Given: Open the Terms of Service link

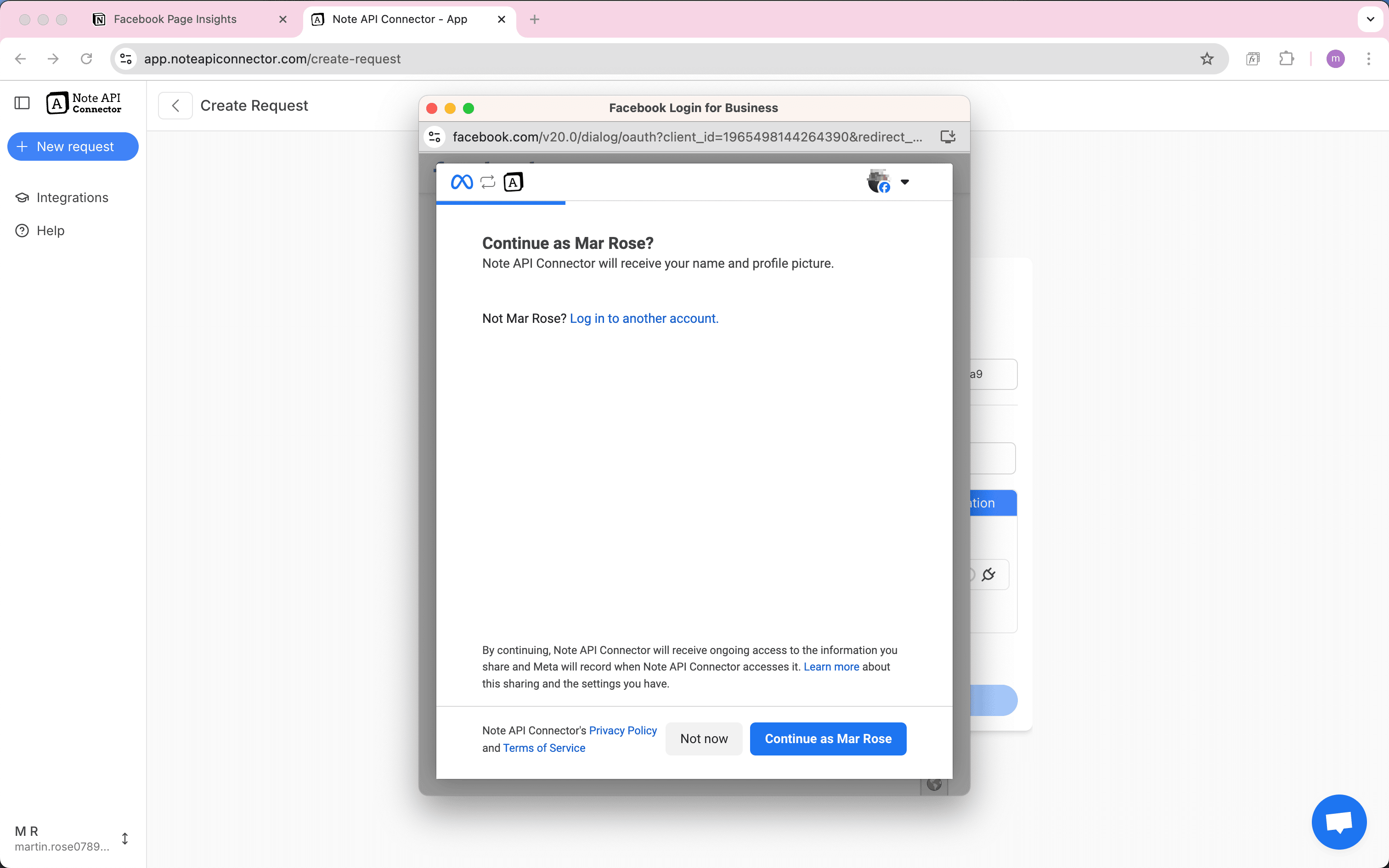Looking at the screenshot, I should [x=544, y=748].
